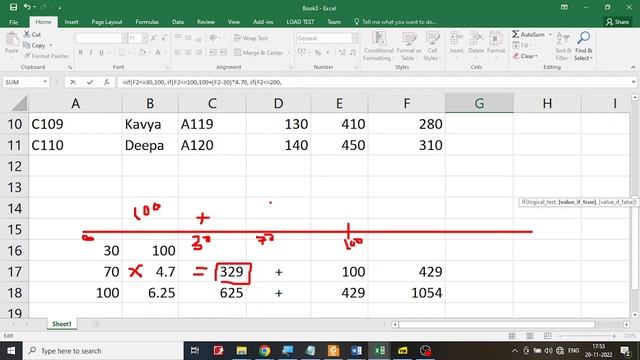Click the Undo arrow icon
This screenshot has width=640, height=360.
point(27,7)
